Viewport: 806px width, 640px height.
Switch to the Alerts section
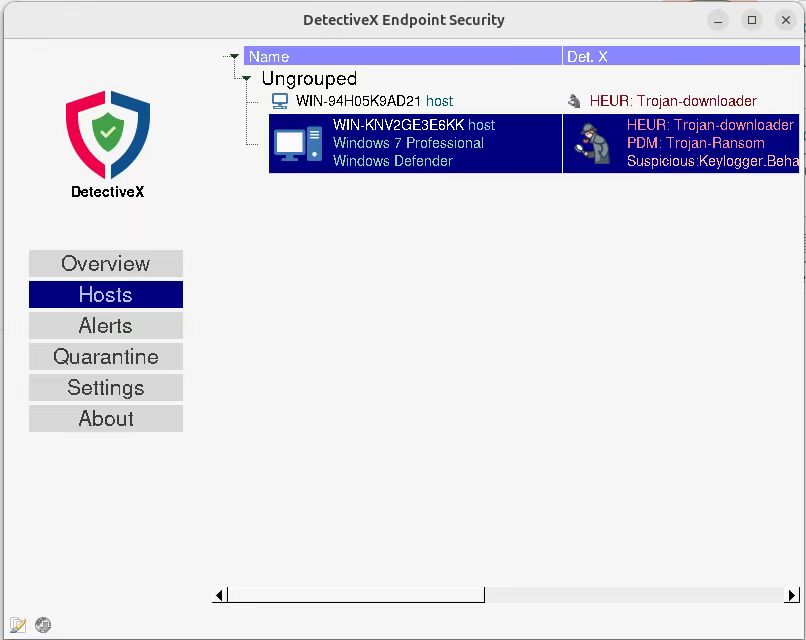pos(106,326)
